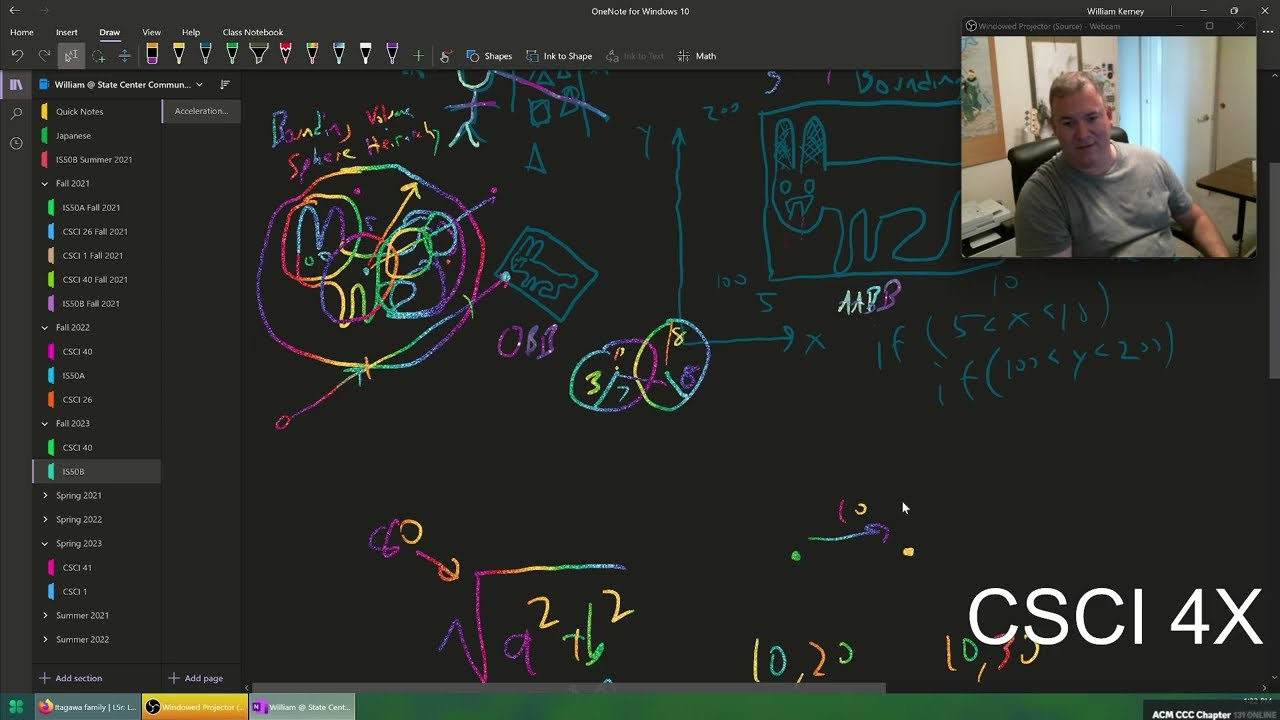Open the Shapes gallery
The height and width of the screenshot is (720, 1280).
point(489,56)
